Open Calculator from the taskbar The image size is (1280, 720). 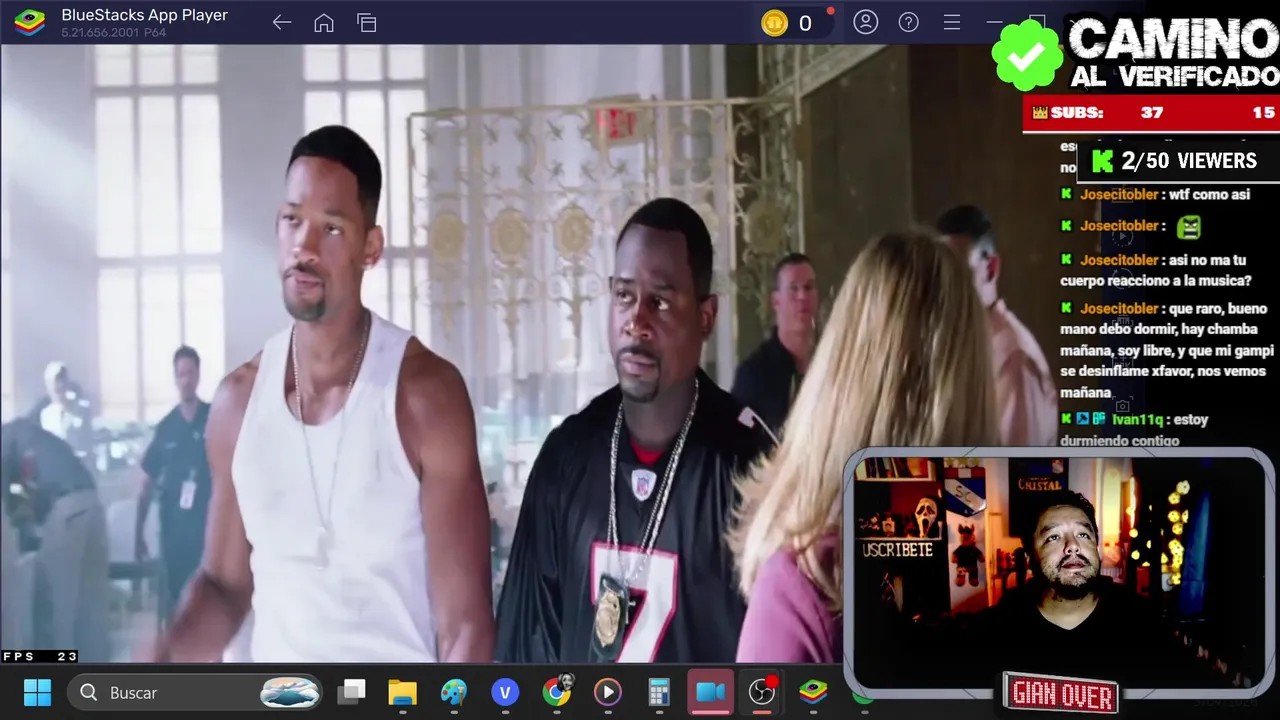659,692
